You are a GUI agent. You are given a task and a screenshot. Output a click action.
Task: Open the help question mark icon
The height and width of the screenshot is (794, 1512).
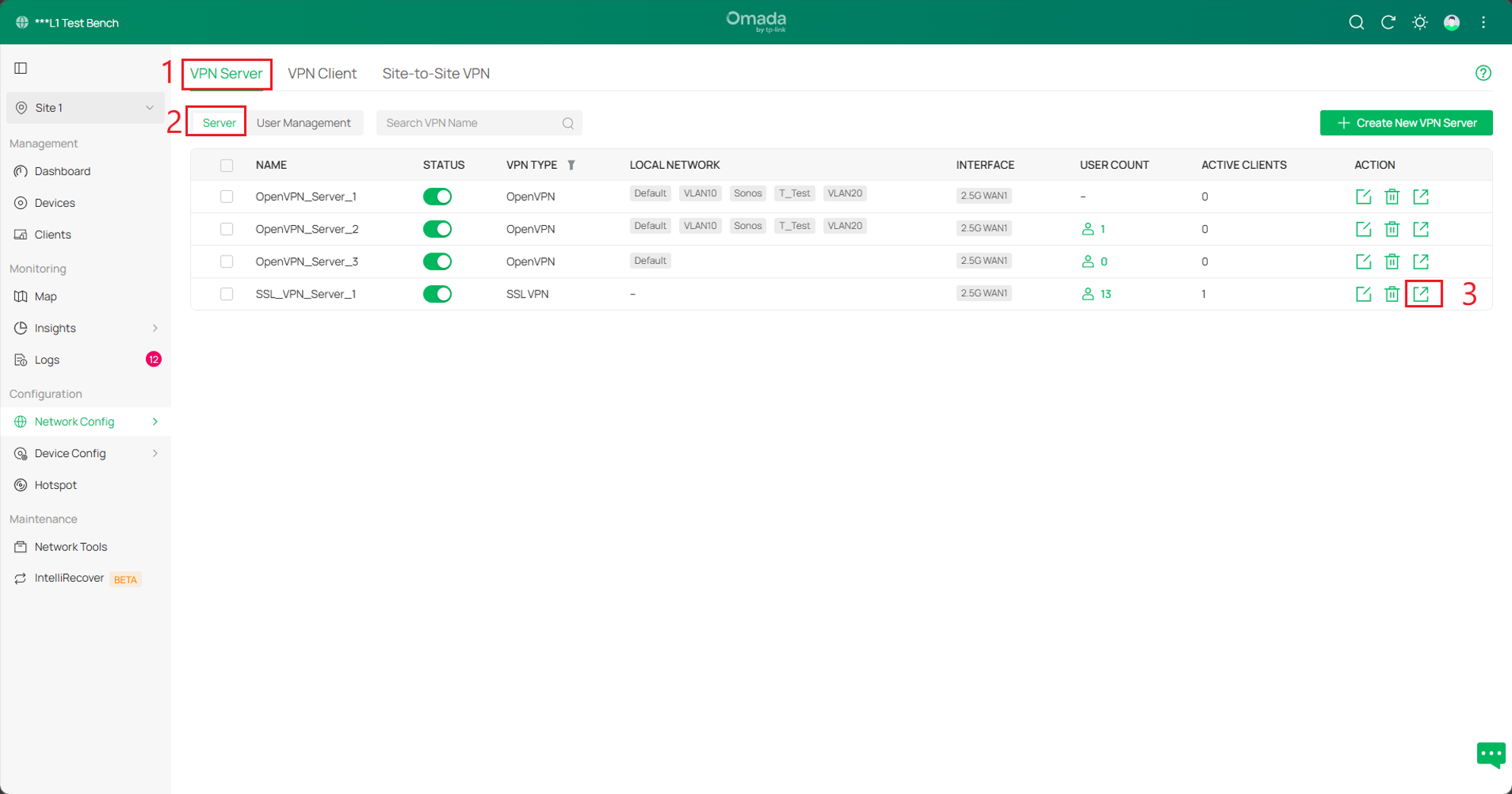pyautogui.click(x=1483, y=73)
